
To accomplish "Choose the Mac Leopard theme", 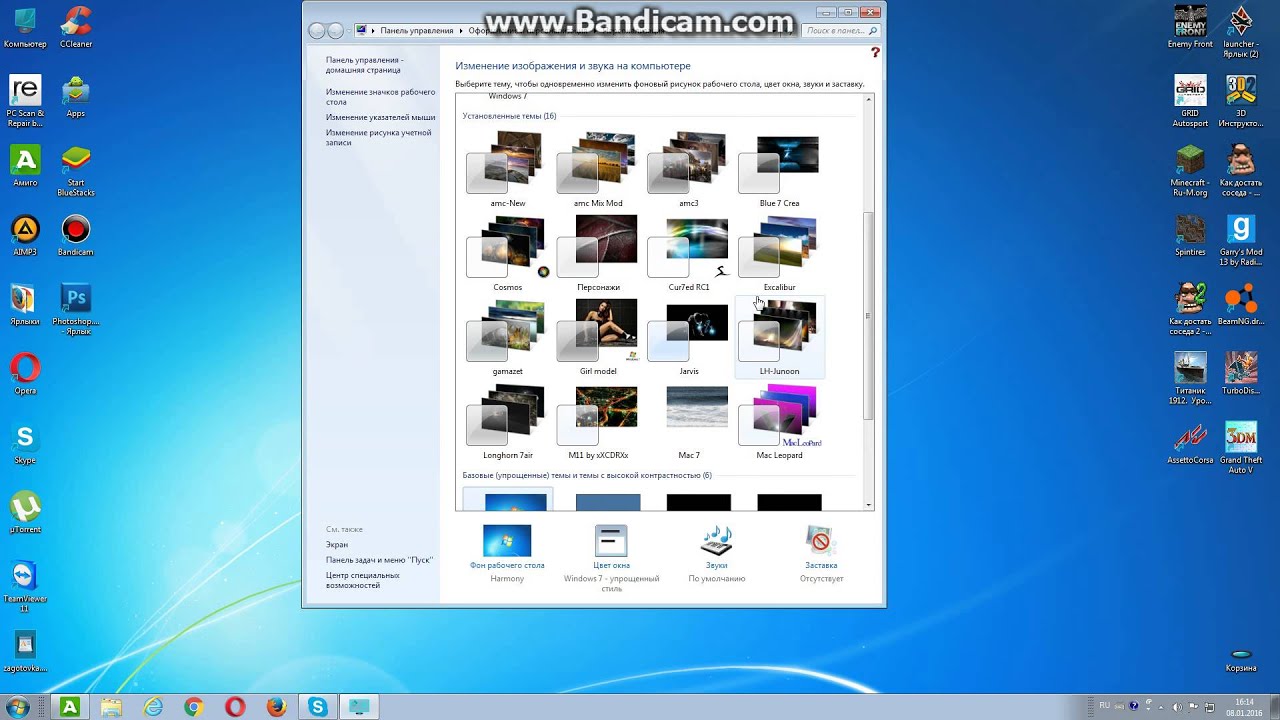I will tap(779, 421).
